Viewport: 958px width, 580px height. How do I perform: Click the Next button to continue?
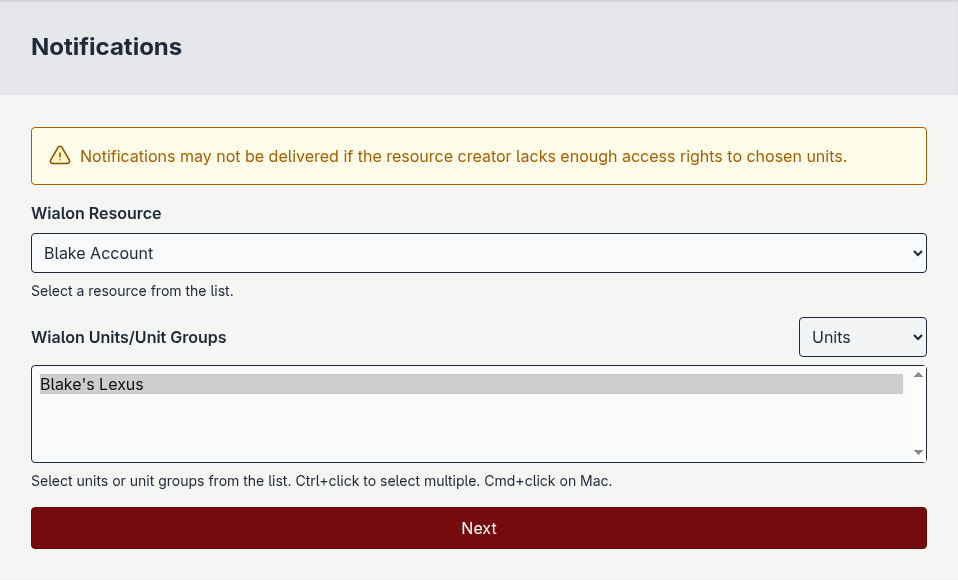pos(478,528)
